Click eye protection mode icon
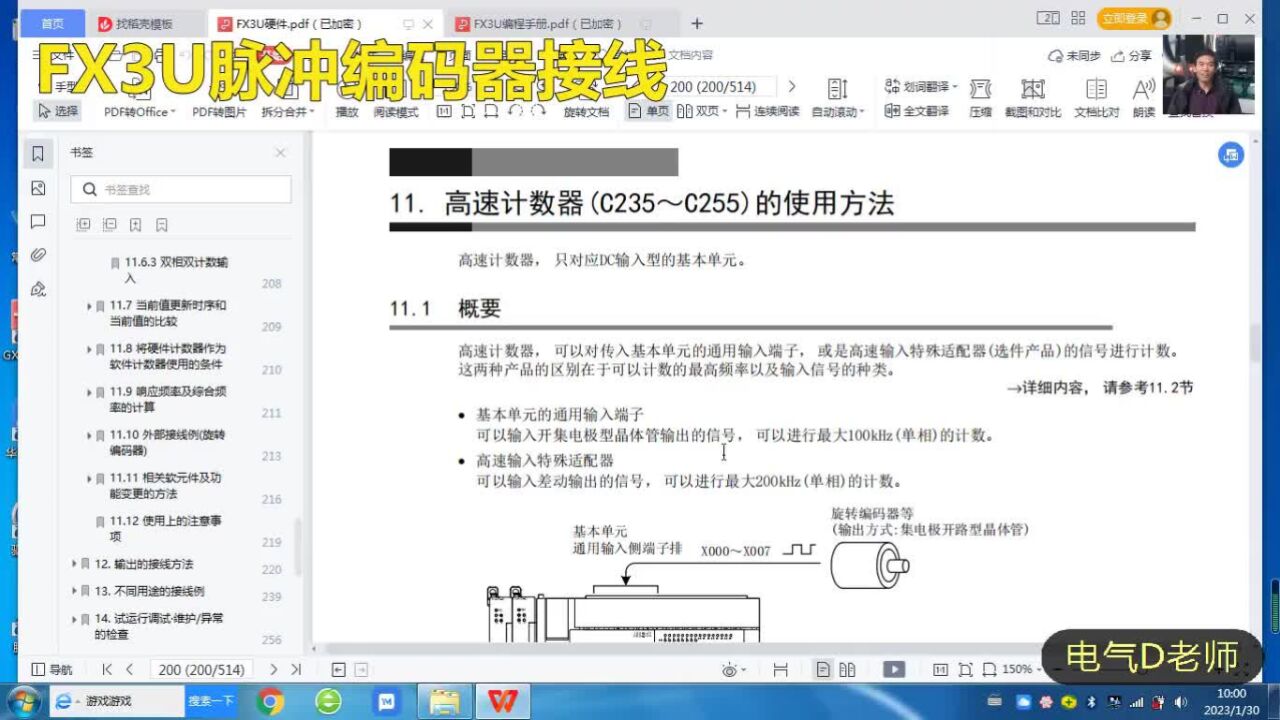Screen dimensions: 1280x720 pyautogui.click(x=734, y=670)
